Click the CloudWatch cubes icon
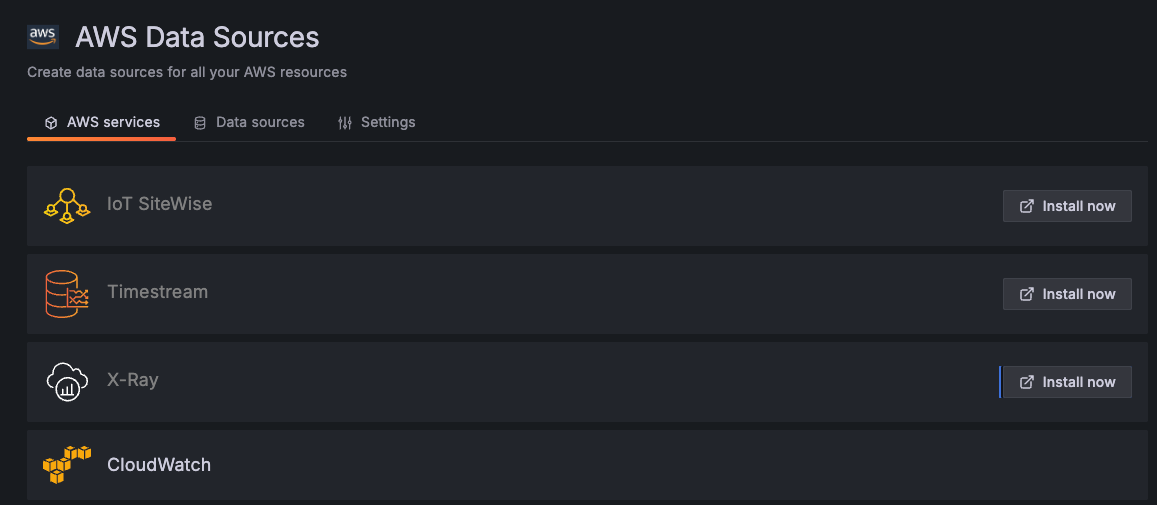 point(67,465)
